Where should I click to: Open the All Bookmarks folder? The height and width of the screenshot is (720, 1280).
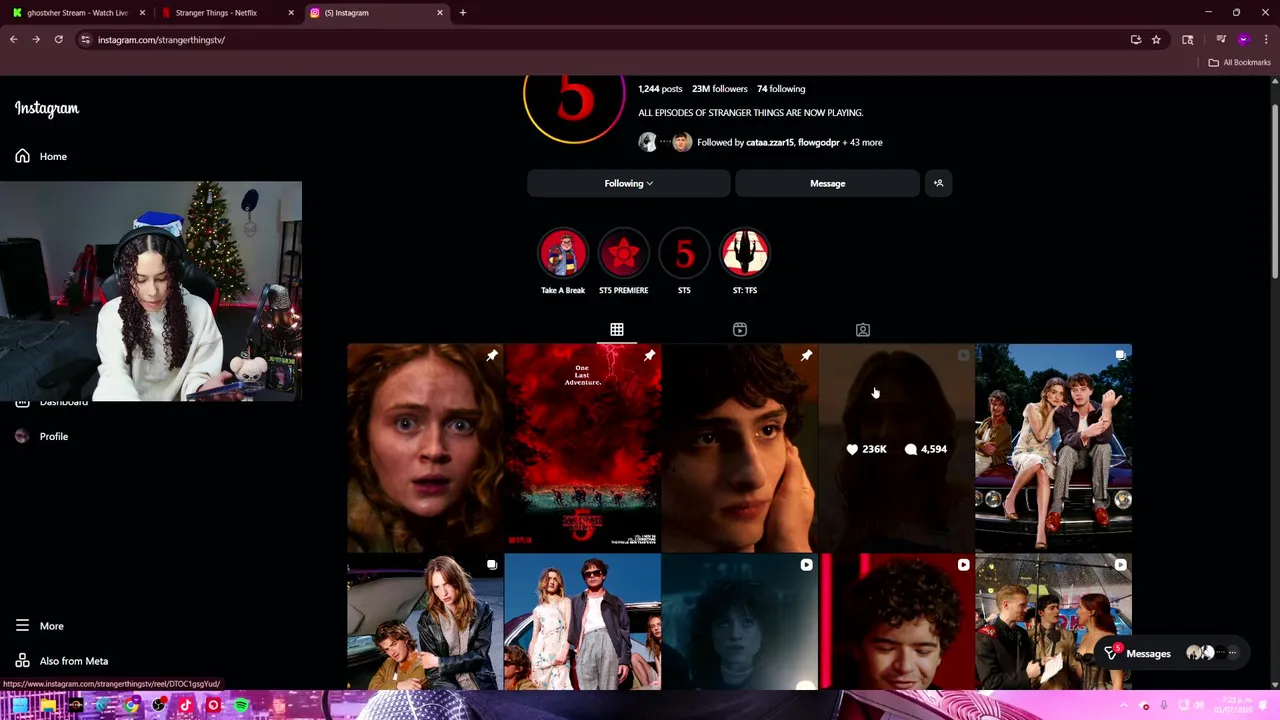pyautogui.click(x=1240, y=62)
